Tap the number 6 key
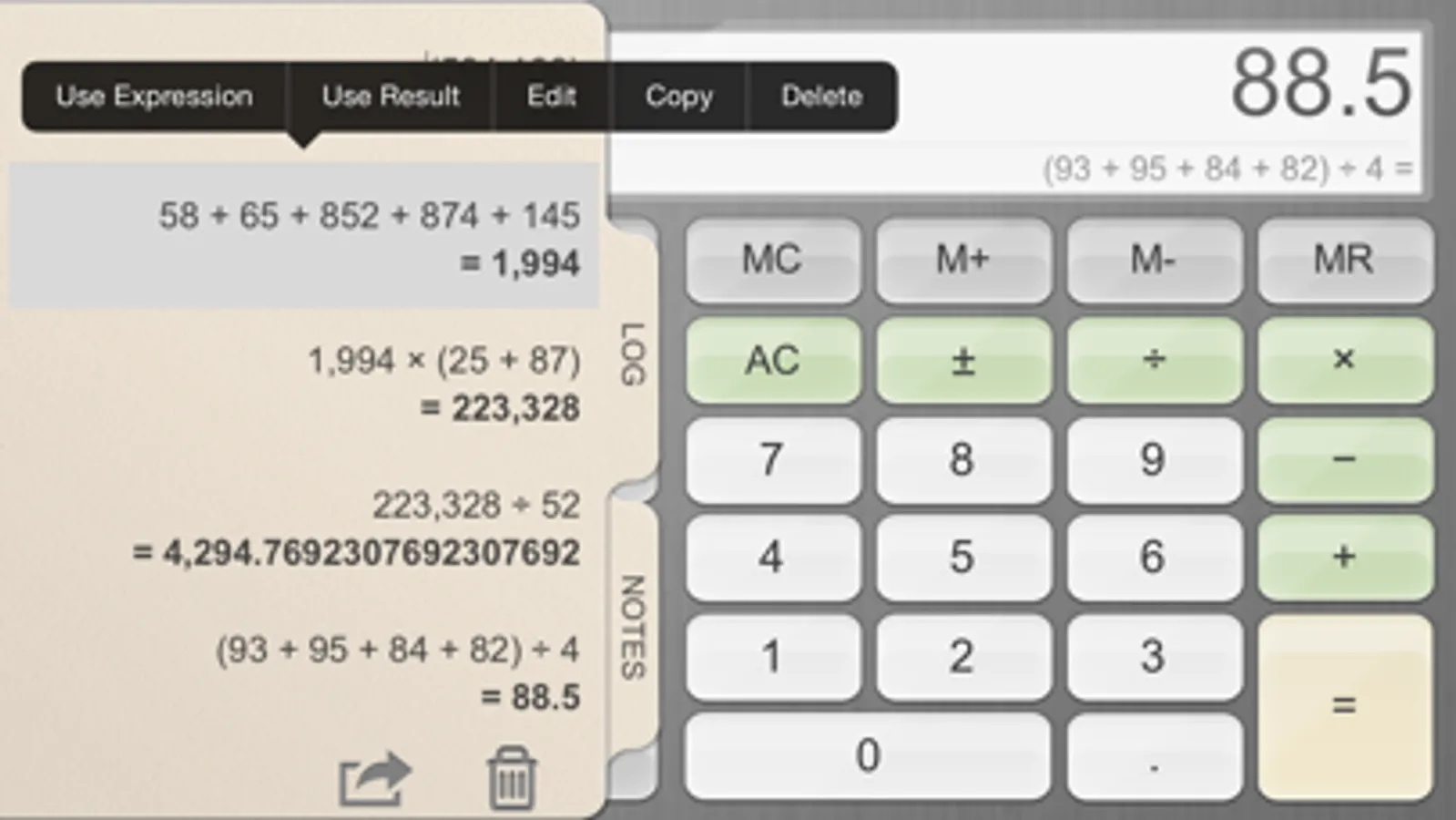This screenshot has width=1456, height=820. [1154, 558]
